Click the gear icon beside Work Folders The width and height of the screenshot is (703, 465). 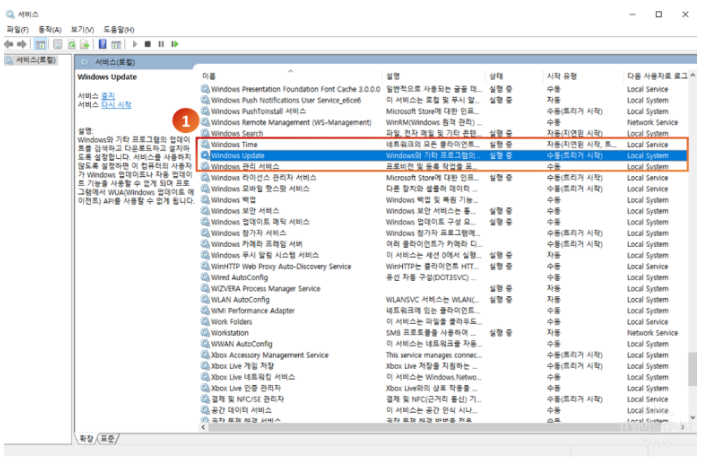coord(205,322)
